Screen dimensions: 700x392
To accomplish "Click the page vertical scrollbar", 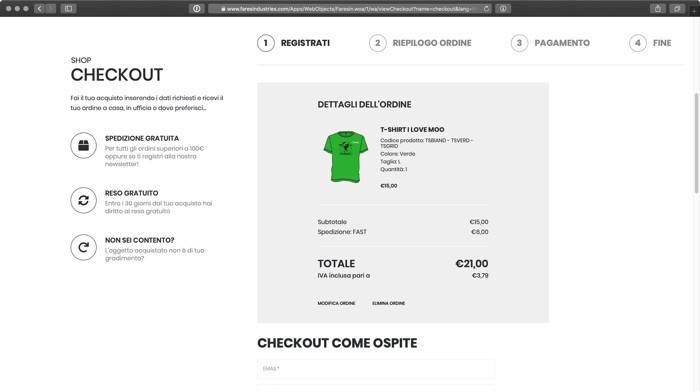I will [x=696, y=143].
